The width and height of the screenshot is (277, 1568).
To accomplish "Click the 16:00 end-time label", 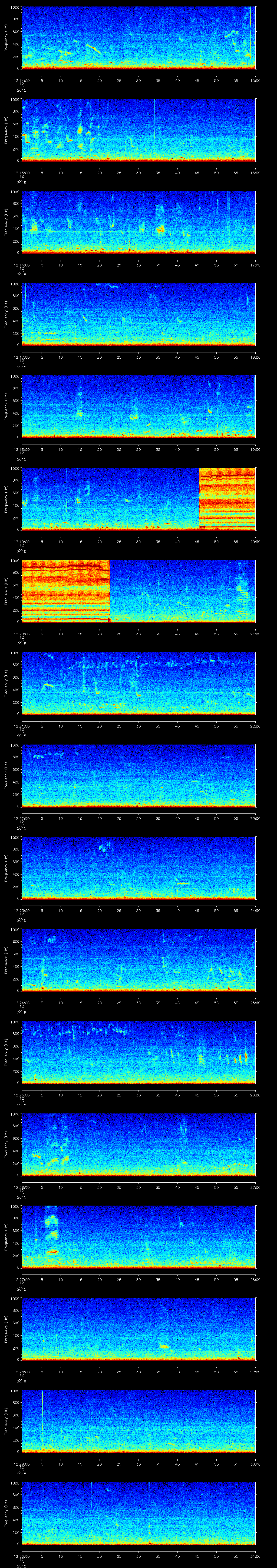I will [256, 173].
